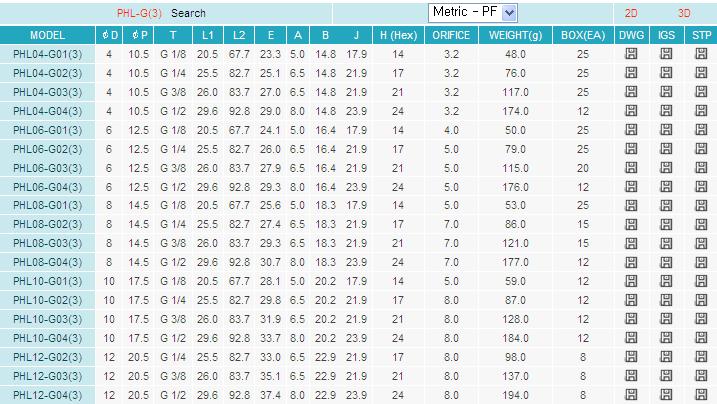Download IGS file for PHL06-G04(3)

click(666, 187)
